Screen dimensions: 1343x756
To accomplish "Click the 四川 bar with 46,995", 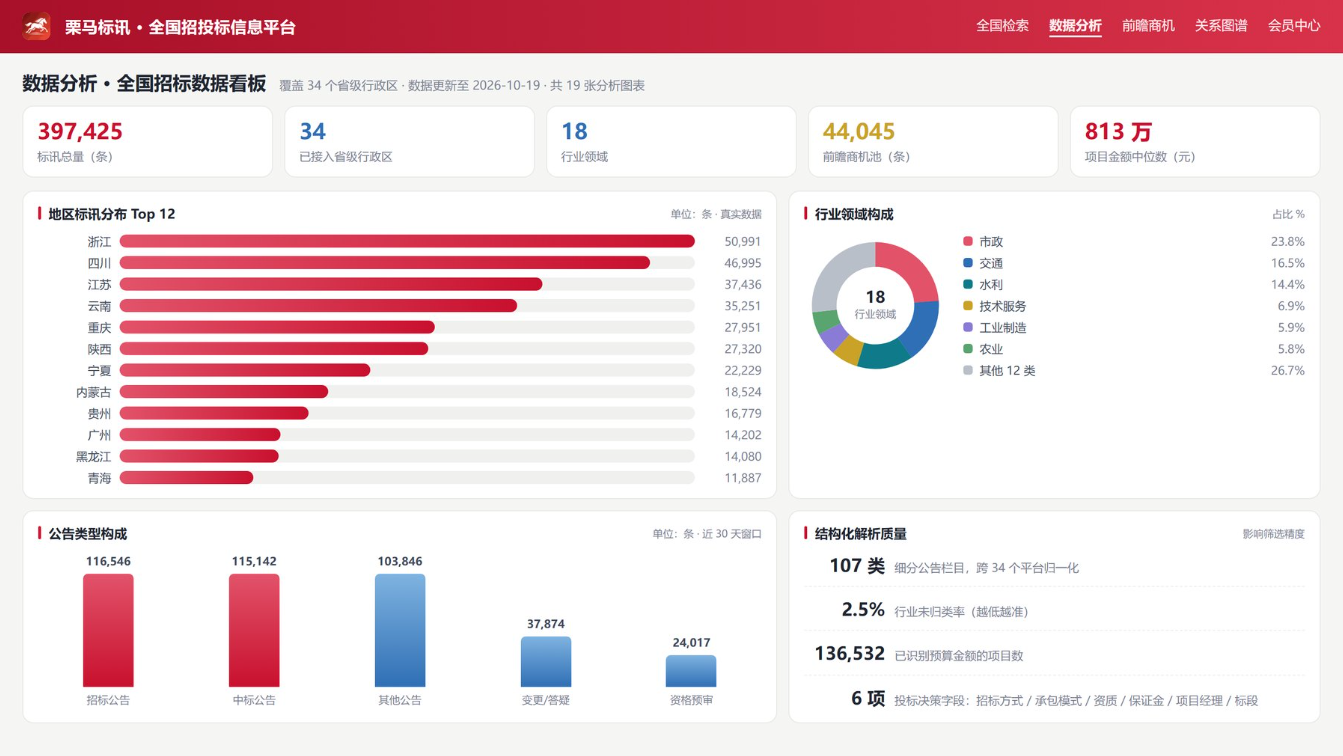I will [385, 263].
